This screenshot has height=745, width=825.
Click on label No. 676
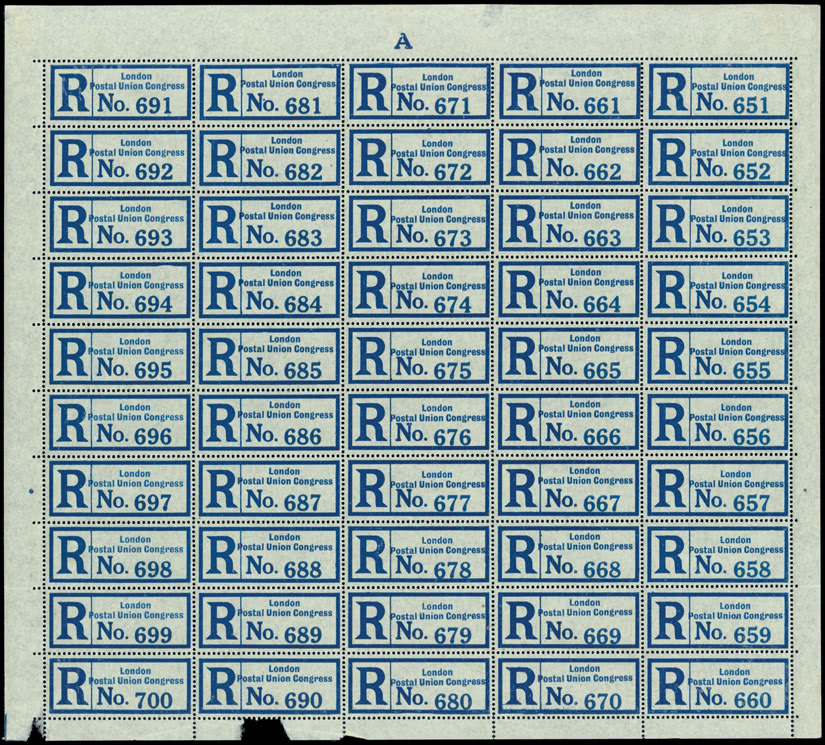click(419, 423)
